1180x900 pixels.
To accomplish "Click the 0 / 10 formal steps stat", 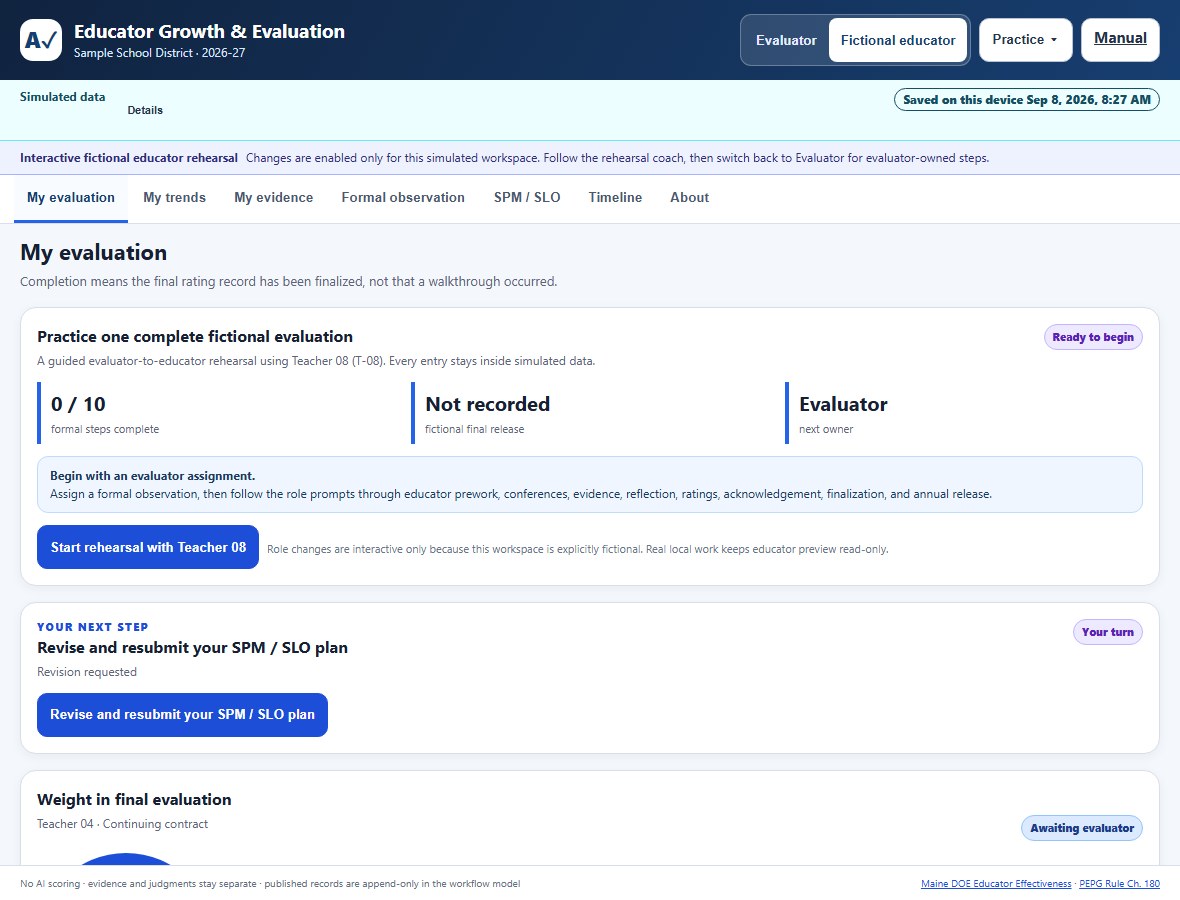I will (x=218, y=413).
